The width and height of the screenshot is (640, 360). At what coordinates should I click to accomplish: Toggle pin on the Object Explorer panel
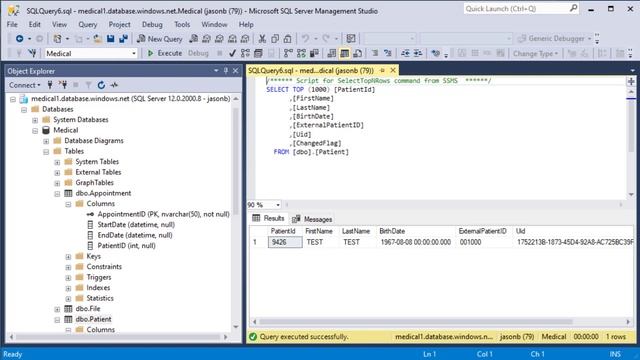click(226, 71)
